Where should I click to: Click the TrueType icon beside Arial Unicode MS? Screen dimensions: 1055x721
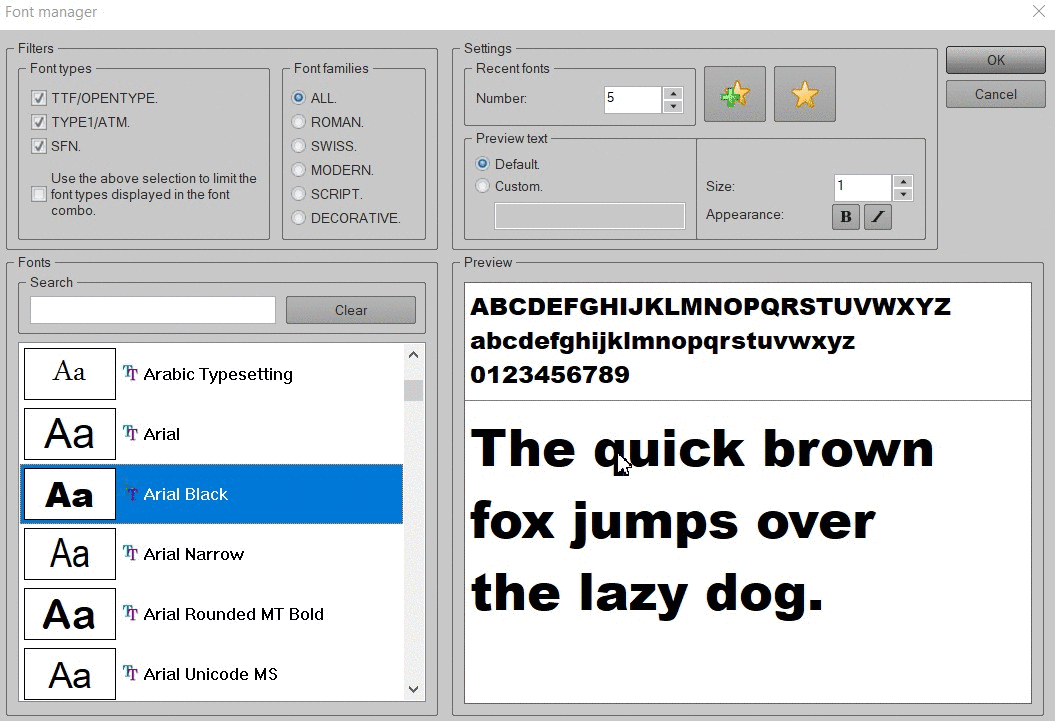[x=130, y=673]
